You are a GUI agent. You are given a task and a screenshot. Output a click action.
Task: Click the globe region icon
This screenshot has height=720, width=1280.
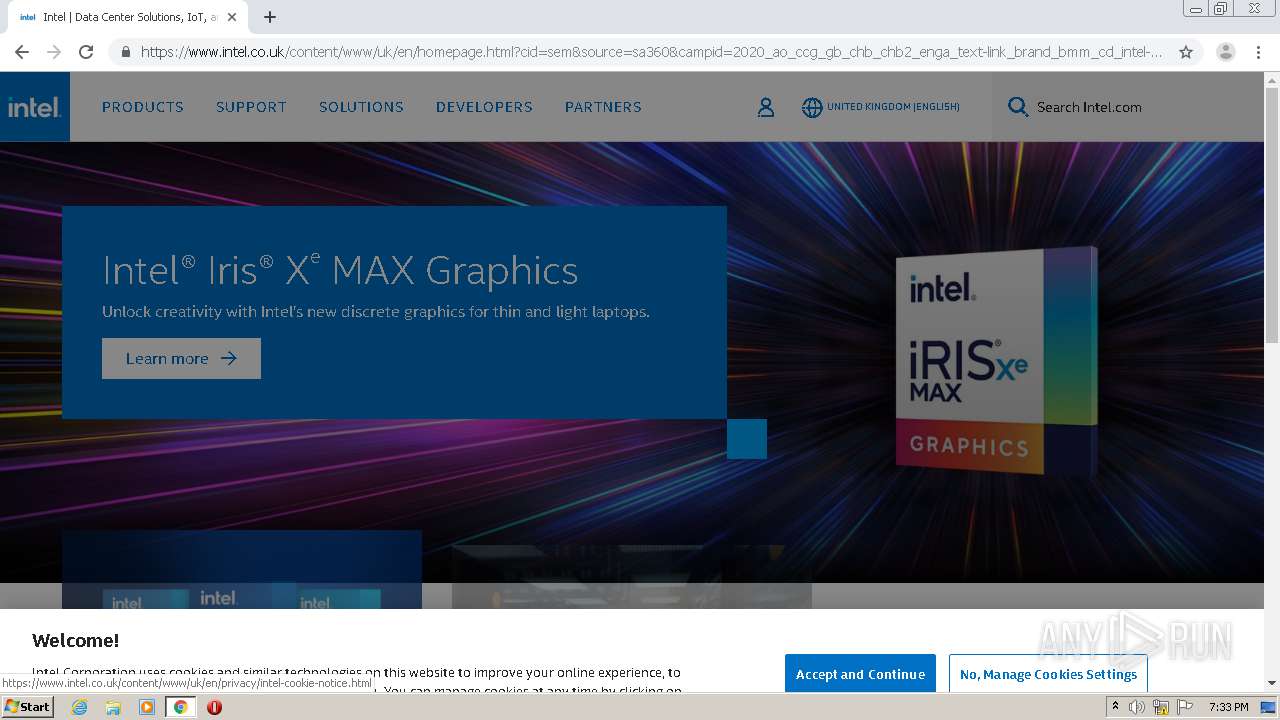(812, 107)
